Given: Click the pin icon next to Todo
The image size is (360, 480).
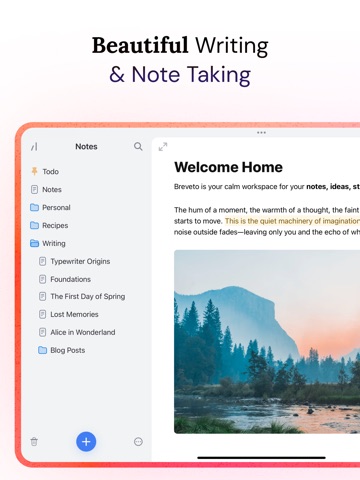Looking at the screenshot, I should pos(34,171).
